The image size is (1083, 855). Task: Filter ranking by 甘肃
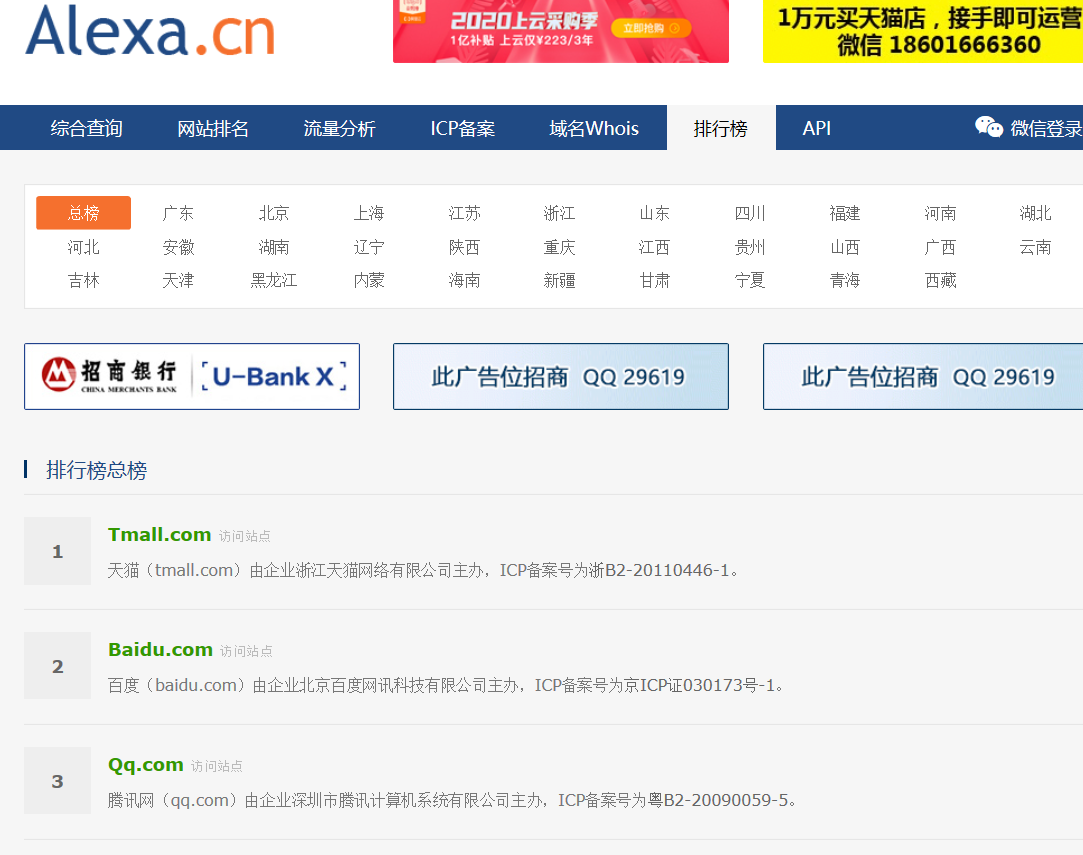(x=655, y=280)
